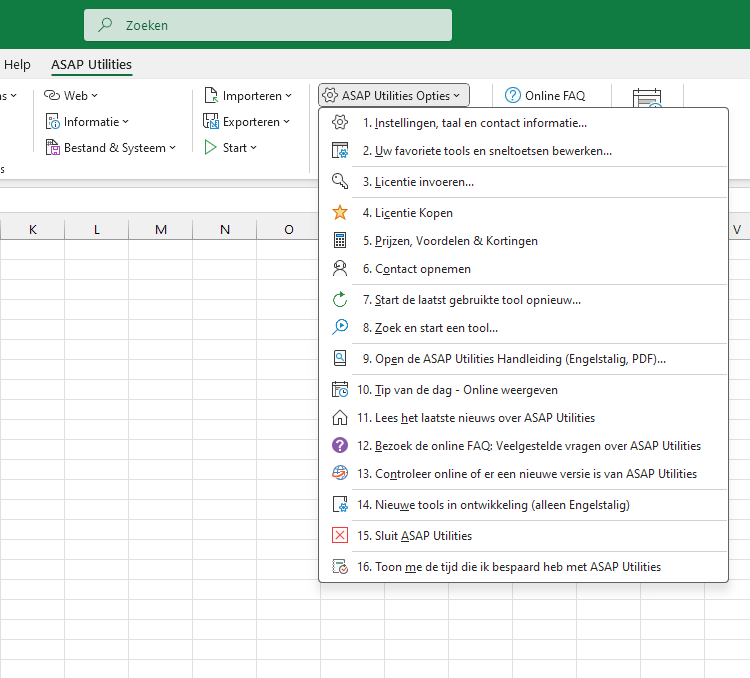Click the house icon for laatste nieuws
The height and width of the screenshot is (678, 750).
coord(340,417)
